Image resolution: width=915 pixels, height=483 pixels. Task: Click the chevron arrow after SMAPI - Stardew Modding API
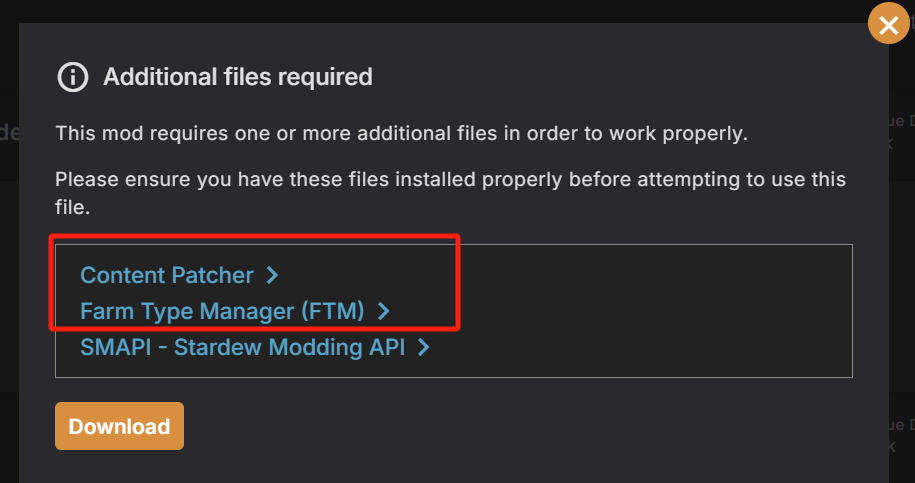point(424,348)
